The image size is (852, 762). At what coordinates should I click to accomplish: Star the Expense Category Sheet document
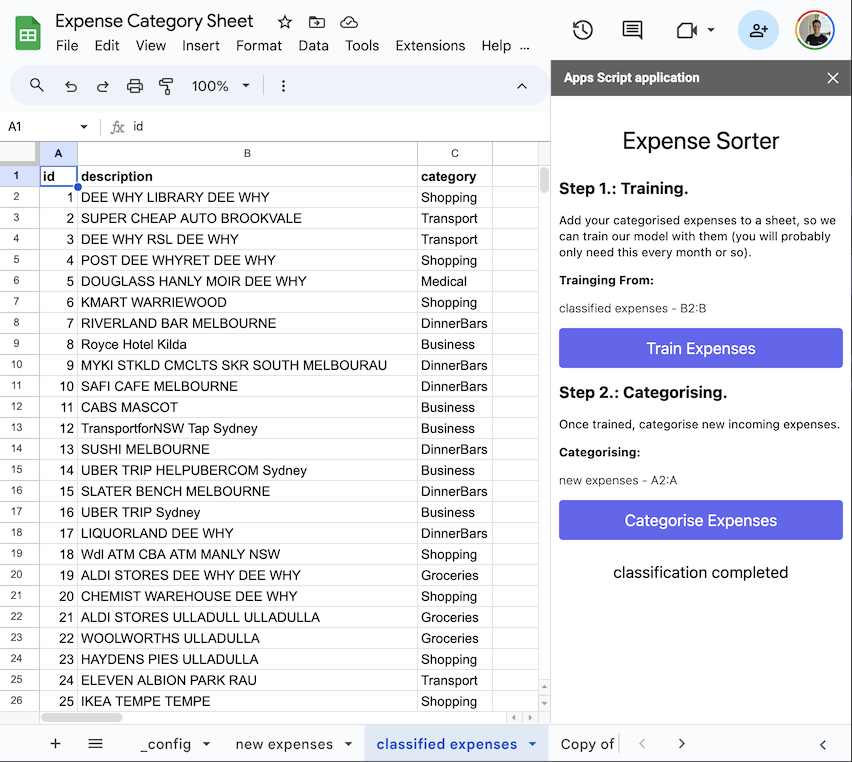click(x=285, y=22)
